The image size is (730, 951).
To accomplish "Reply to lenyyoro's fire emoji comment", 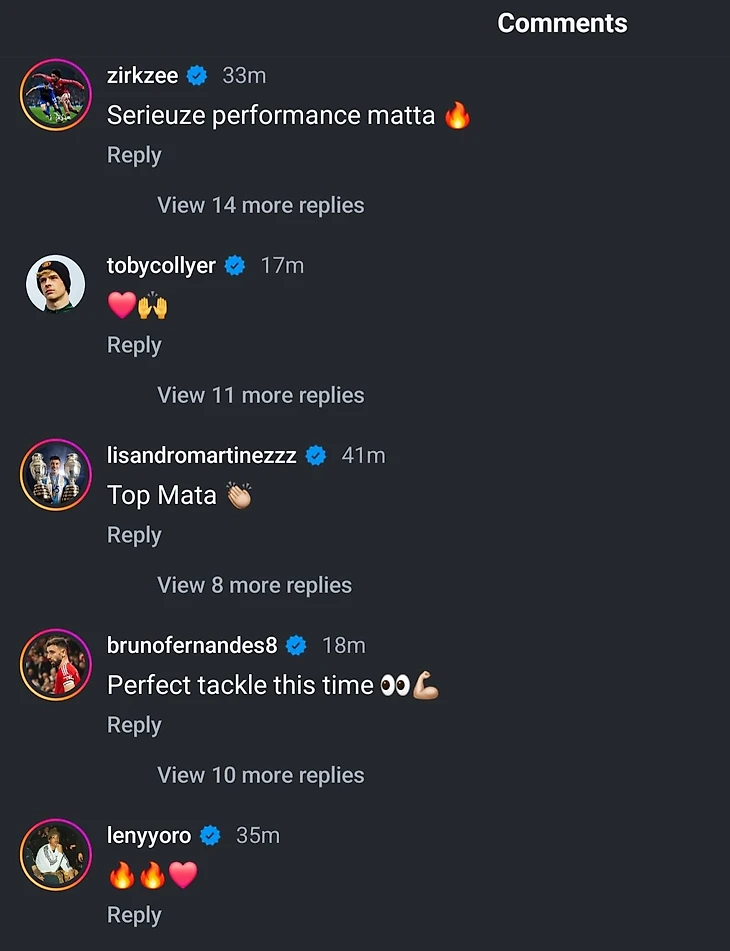I will coord(134,915).
